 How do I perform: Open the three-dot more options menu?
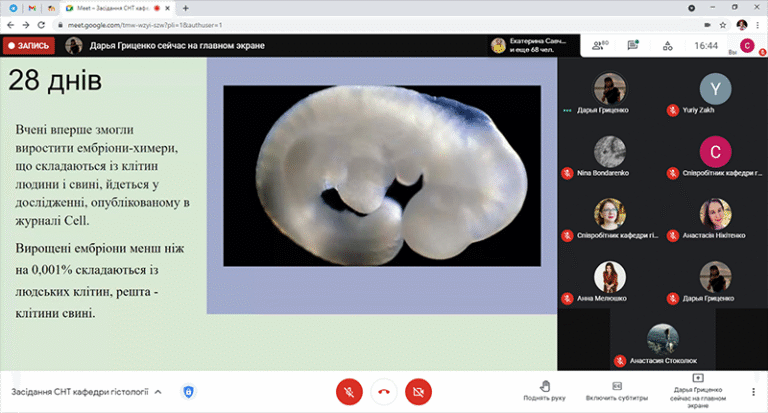tap(752, 391)
